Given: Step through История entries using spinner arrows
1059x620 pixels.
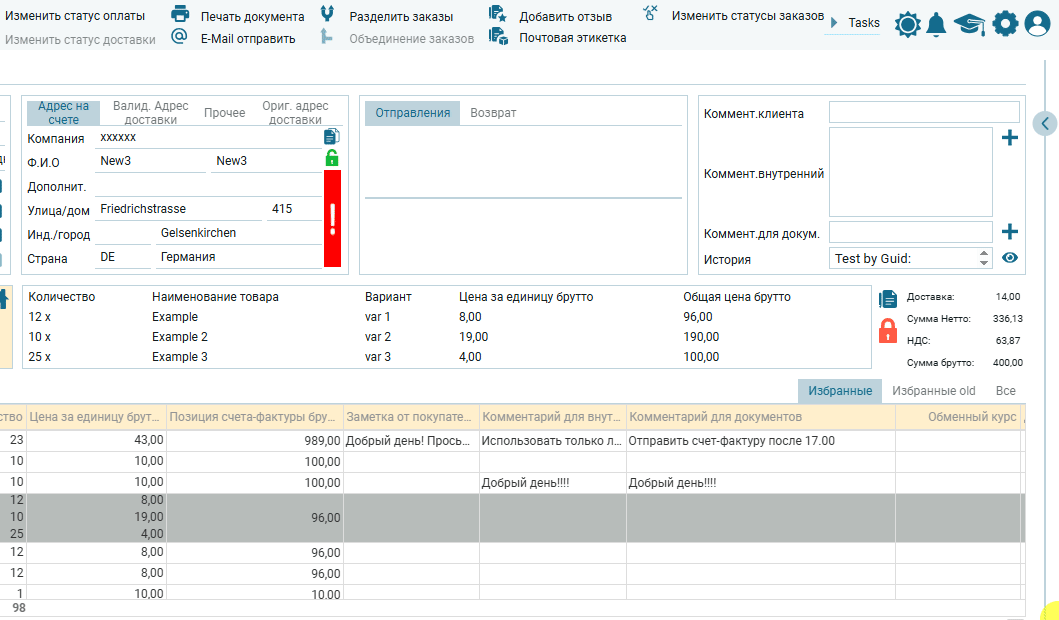Looking at the screenshot, I should pos(984,258).
